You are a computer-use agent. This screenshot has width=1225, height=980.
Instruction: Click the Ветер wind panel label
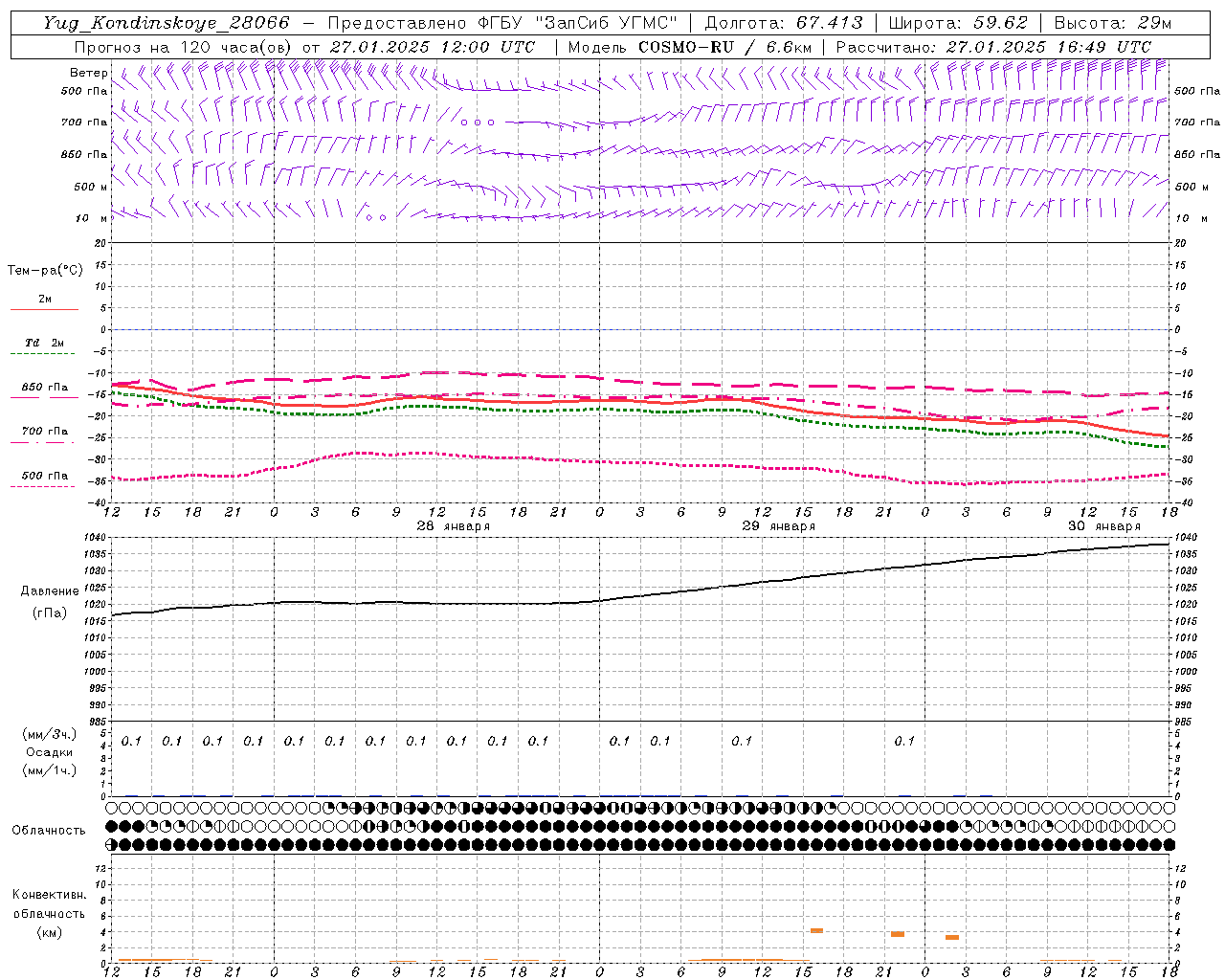89,73
